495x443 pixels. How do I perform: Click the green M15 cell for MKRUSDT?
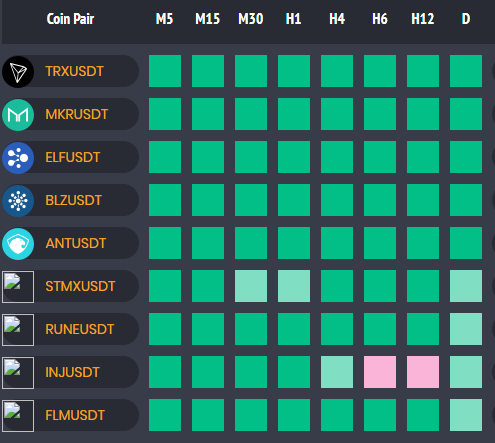[208, 114]
